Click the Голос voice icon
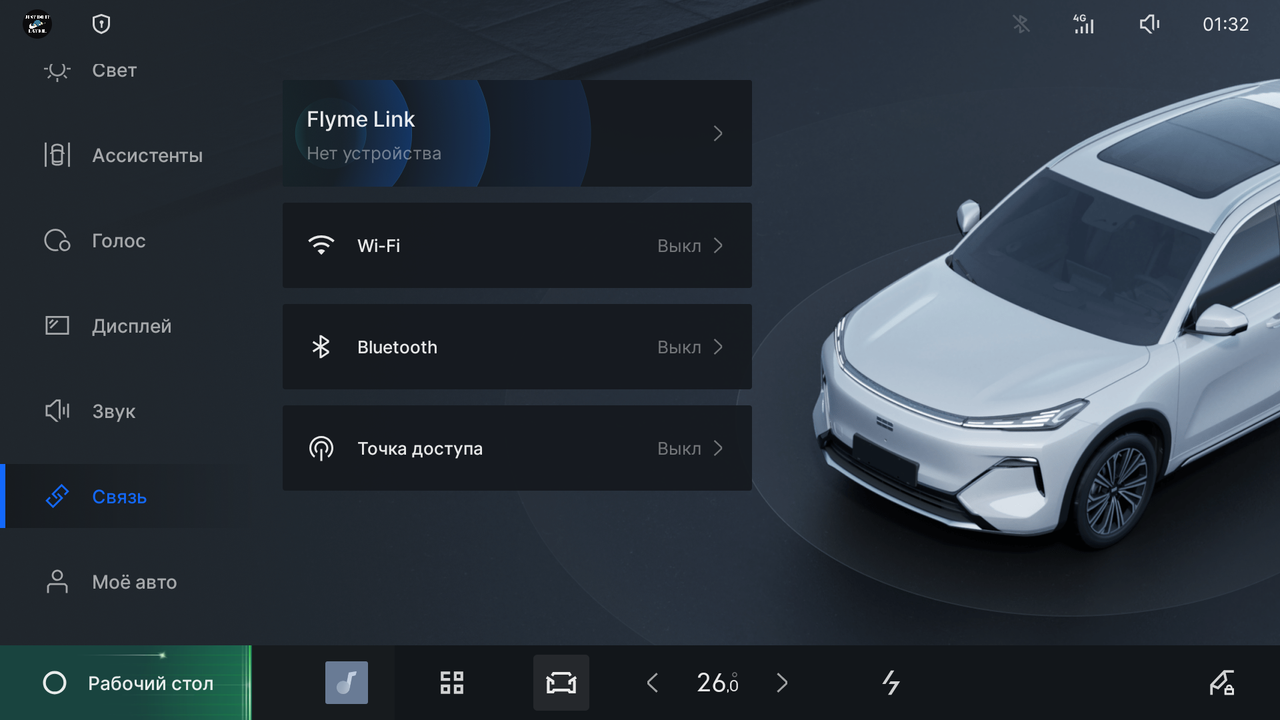 (57, 241)
